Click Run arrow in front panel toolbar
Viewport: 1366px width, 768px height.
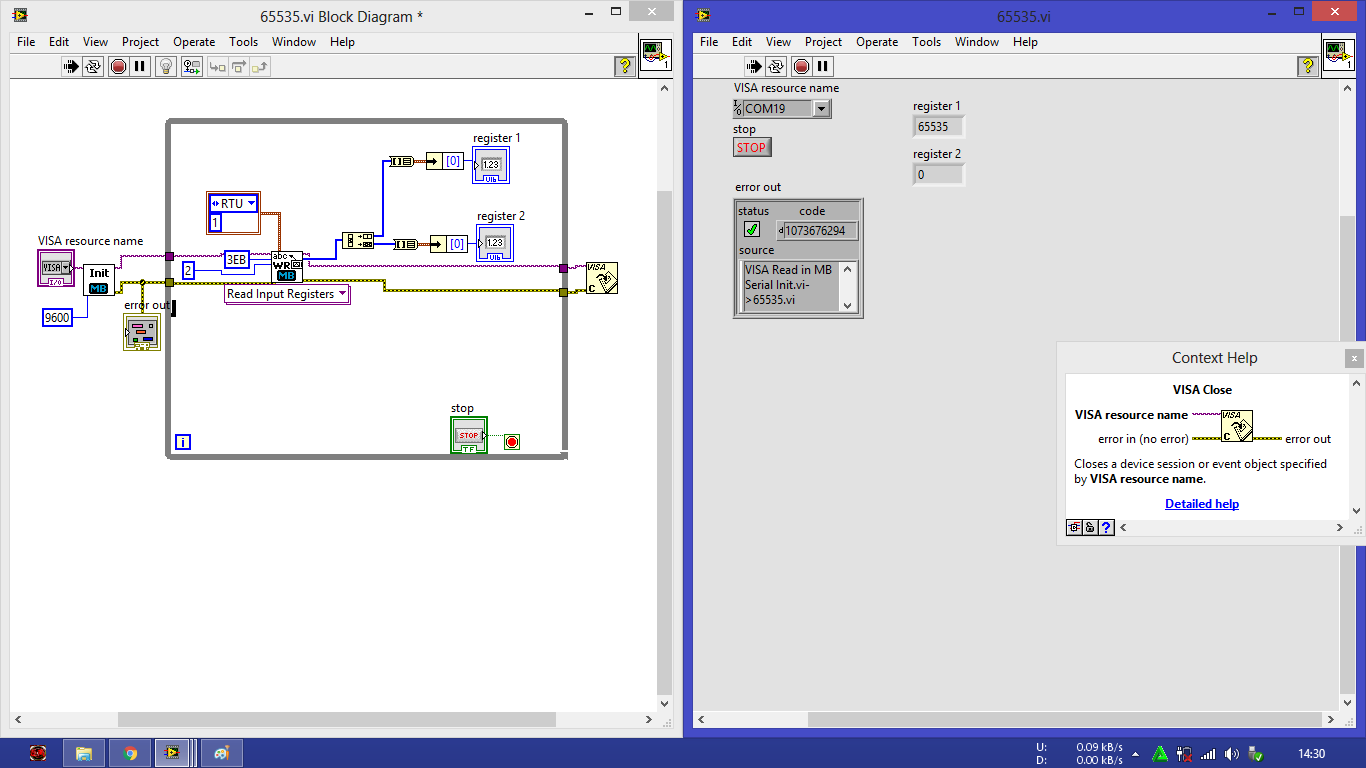point(754,67)
